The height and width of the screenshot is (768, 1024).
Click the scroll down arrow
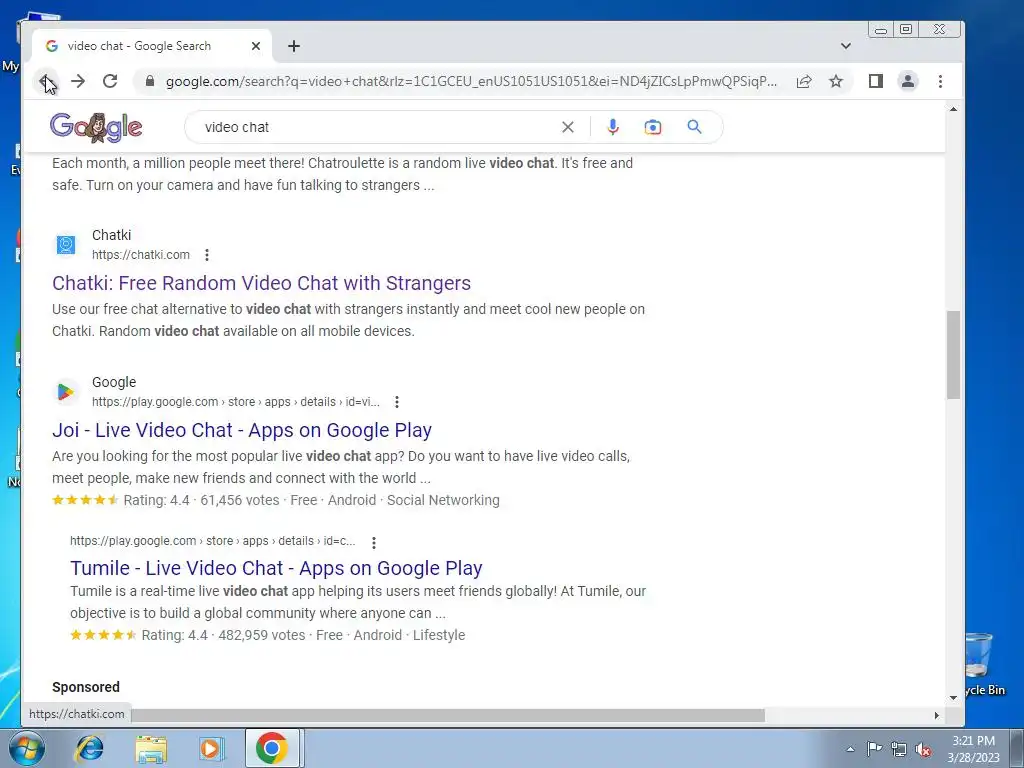click(x=953, y=697)
